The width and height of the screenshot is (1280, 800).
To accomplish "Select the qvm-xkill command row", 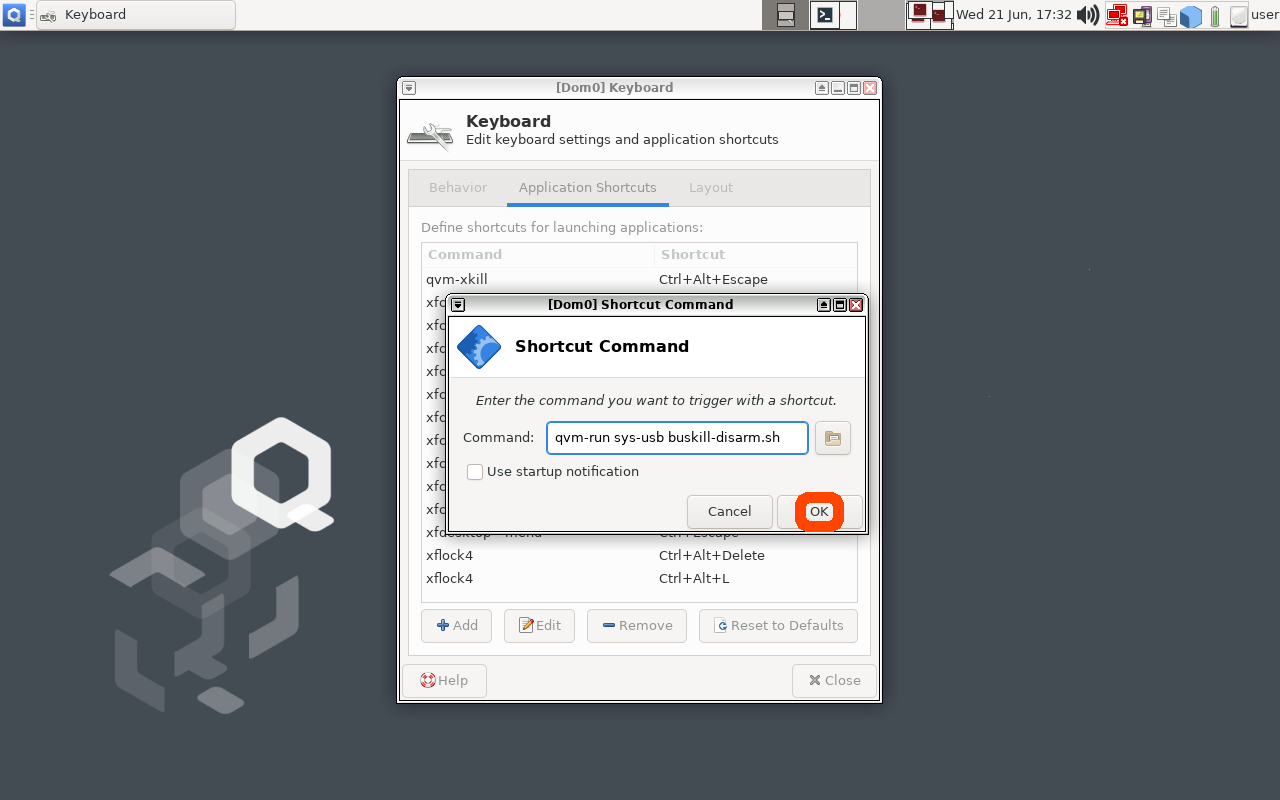I will (639, 279).
